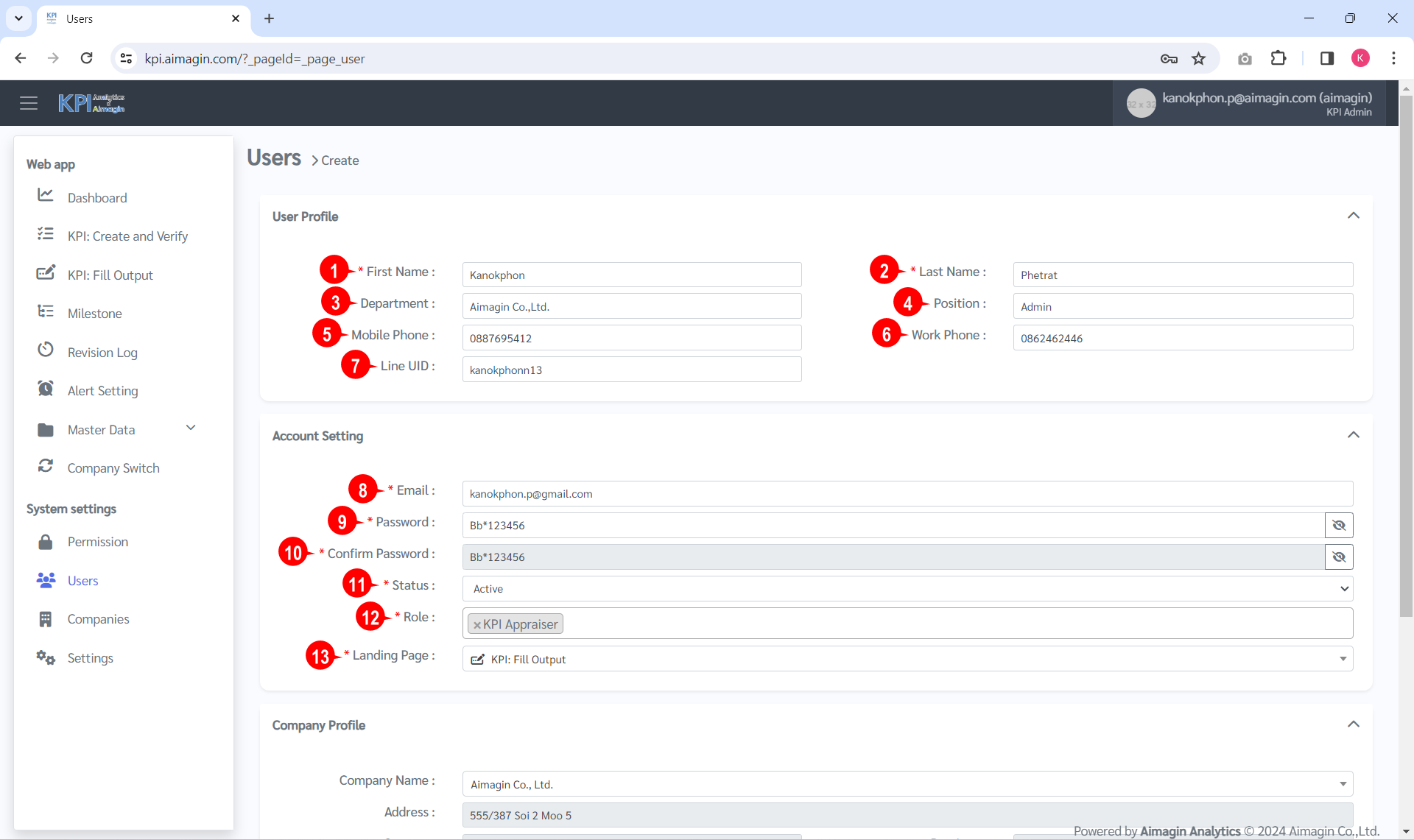Image resolution: width=1414 pixels, height=840 pixels.
Task: Click the page vertical scrollbar
Action: pyautogui.click(x=1406, y=353)
